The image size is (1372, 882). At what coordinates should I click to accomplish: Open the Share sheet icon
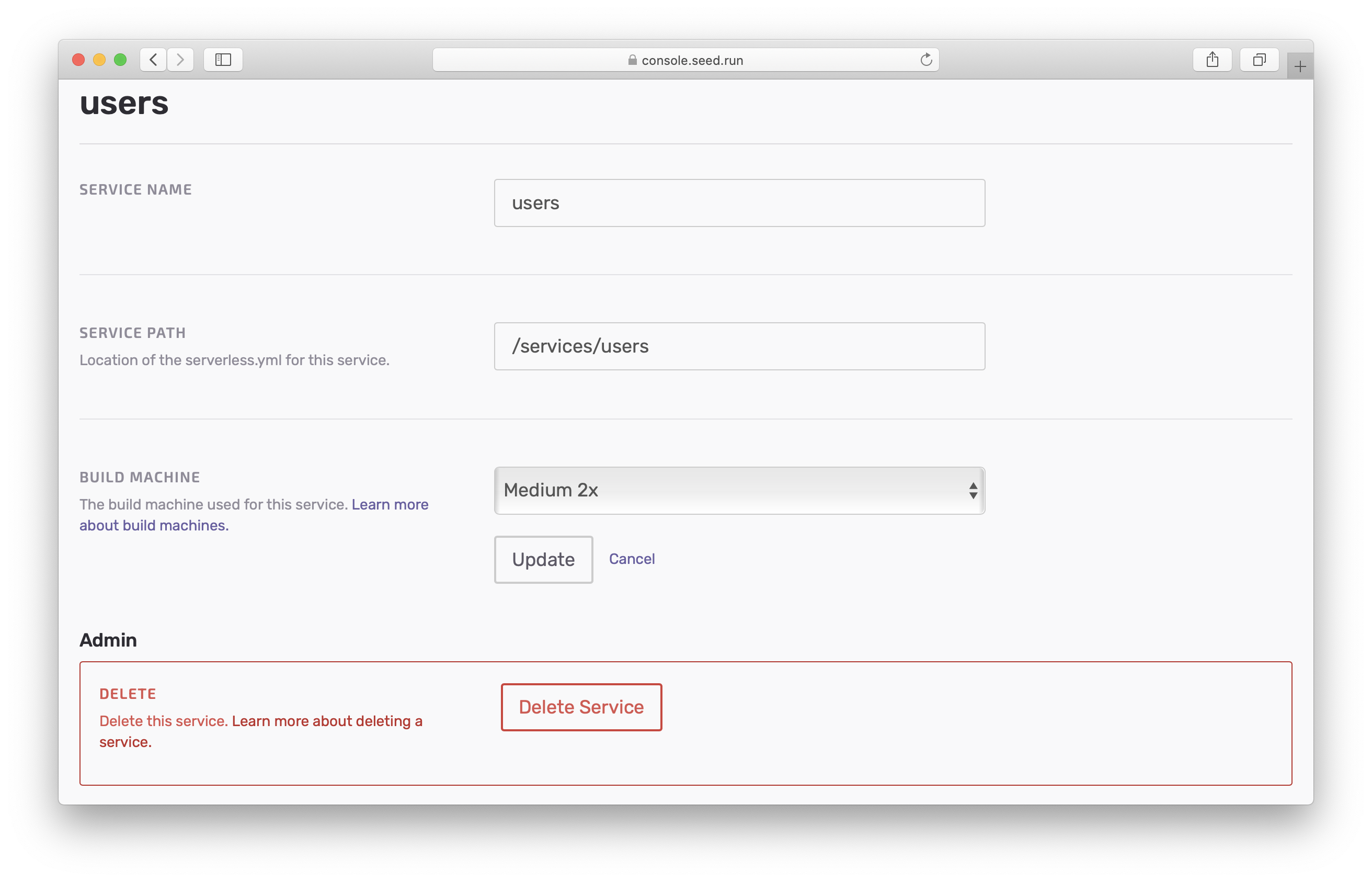(x=1211, y=60)
